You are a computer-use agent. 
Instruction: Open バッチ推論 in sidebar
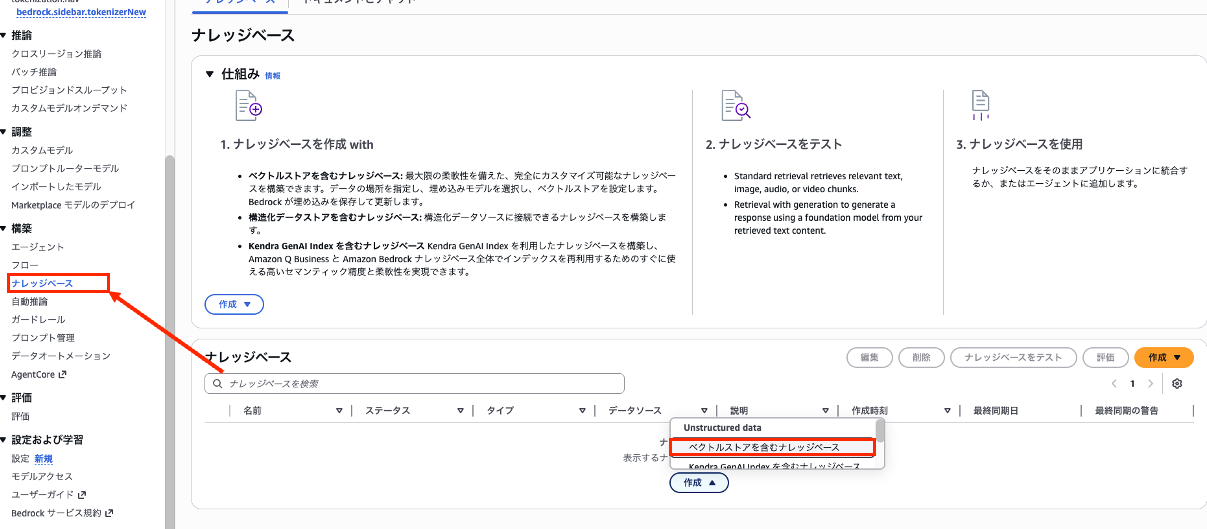(x=34, y=72)
